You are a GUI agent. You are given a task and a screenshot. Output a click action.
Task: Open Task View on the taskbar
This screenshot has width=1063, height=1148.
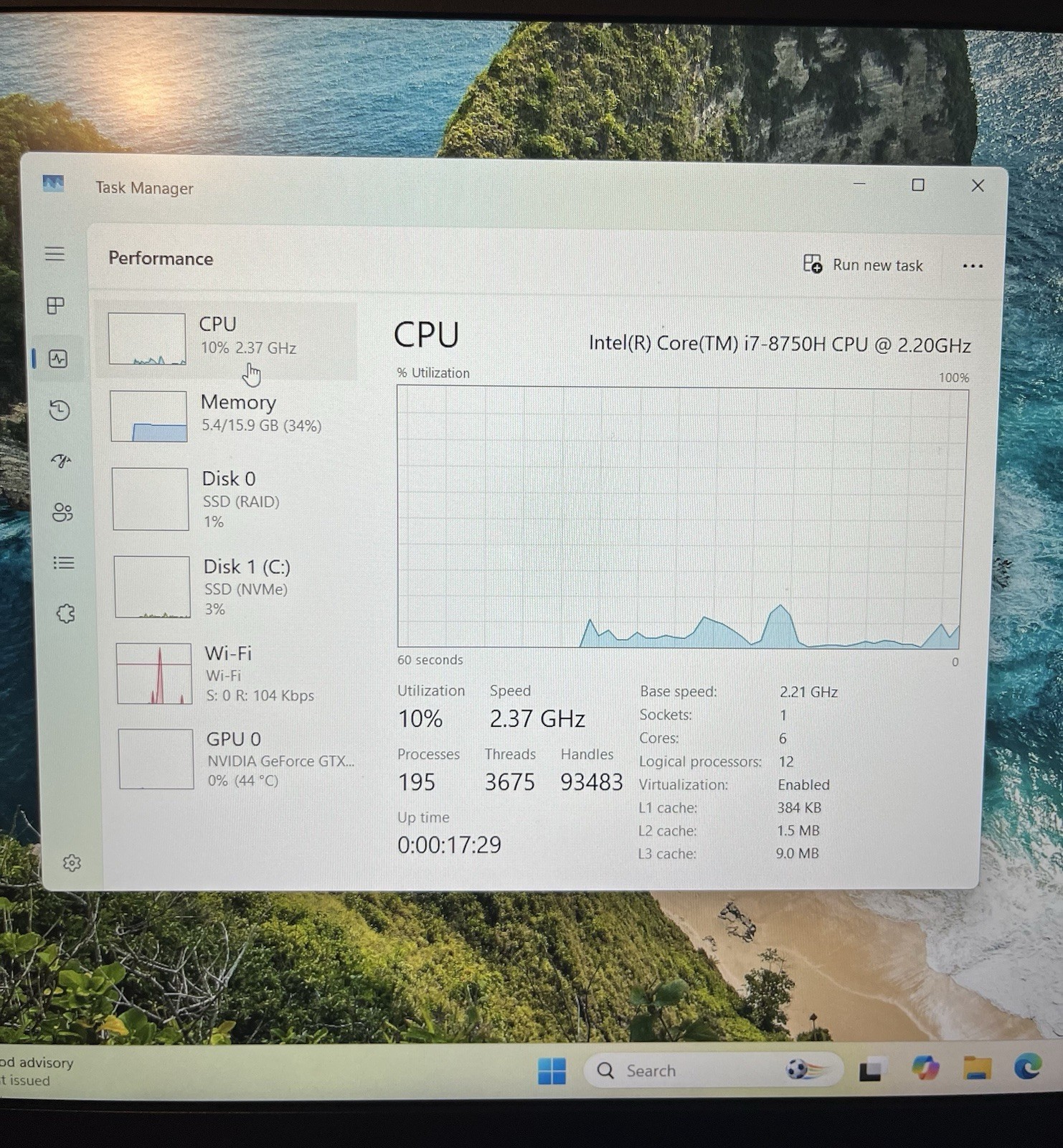coord(871,1070)
